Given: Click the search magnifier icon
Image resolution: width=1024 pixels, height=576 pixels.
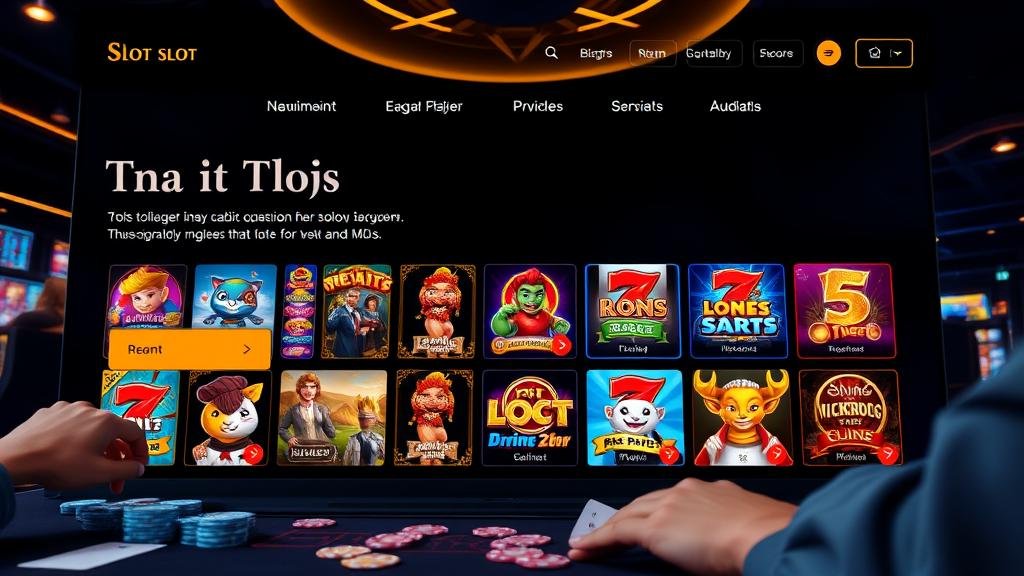Looking at the screenshot, I should pyautogui.click(x=551, y=53).
